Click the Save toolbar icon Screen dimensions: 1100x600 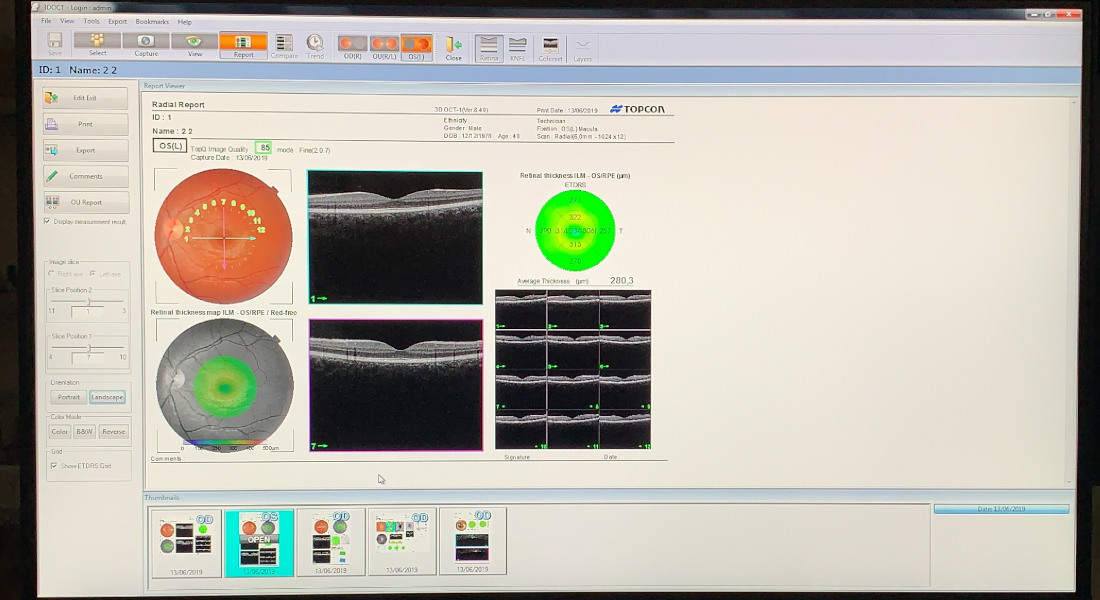pyautogui.click(x=55, y=44)
